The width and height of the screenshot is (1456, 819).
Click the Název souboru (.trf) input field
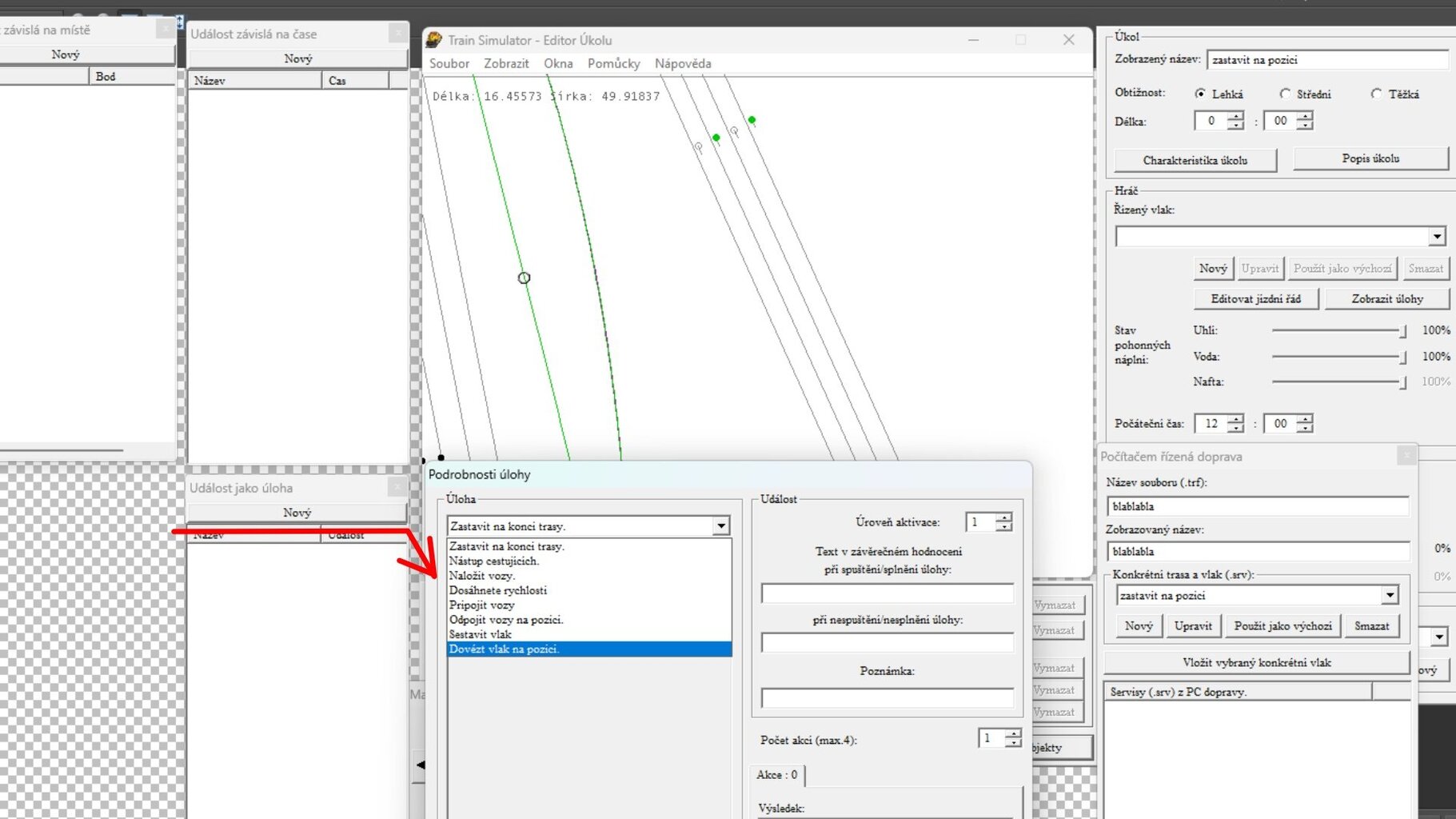tap(1259, 506)
